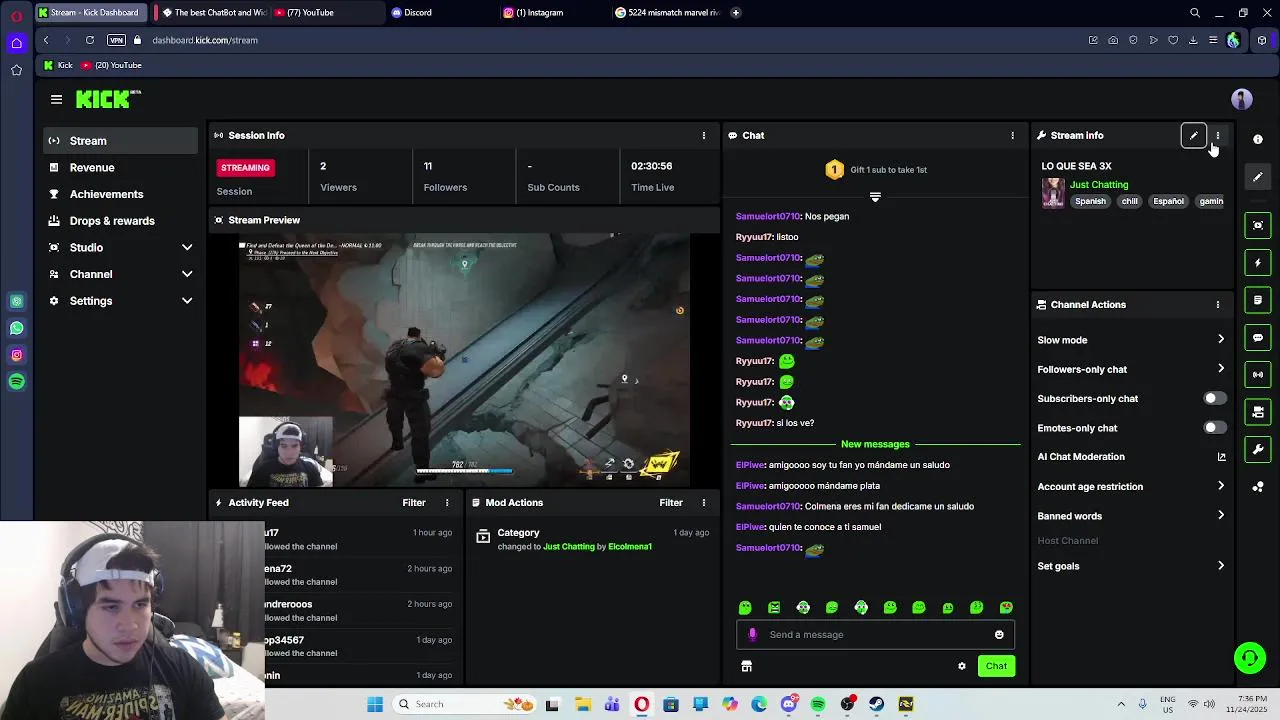Click the green support headset bubble

tap(1249, 657)
